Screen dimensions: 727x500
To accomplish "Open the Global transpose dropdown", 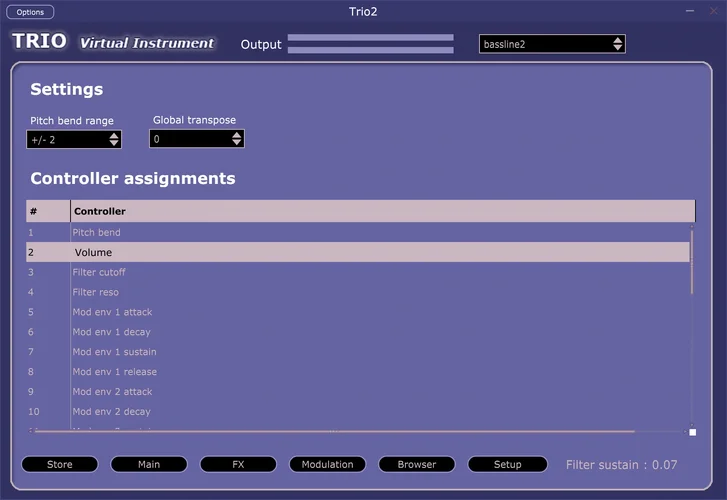I will pyautogui.click(x=197, y=139).
